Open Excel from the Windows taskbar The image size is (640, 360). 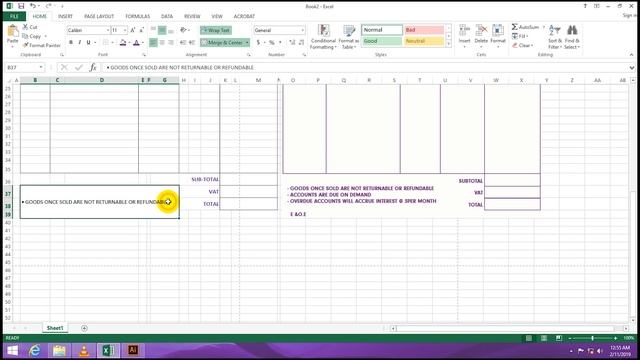point(108,350)
